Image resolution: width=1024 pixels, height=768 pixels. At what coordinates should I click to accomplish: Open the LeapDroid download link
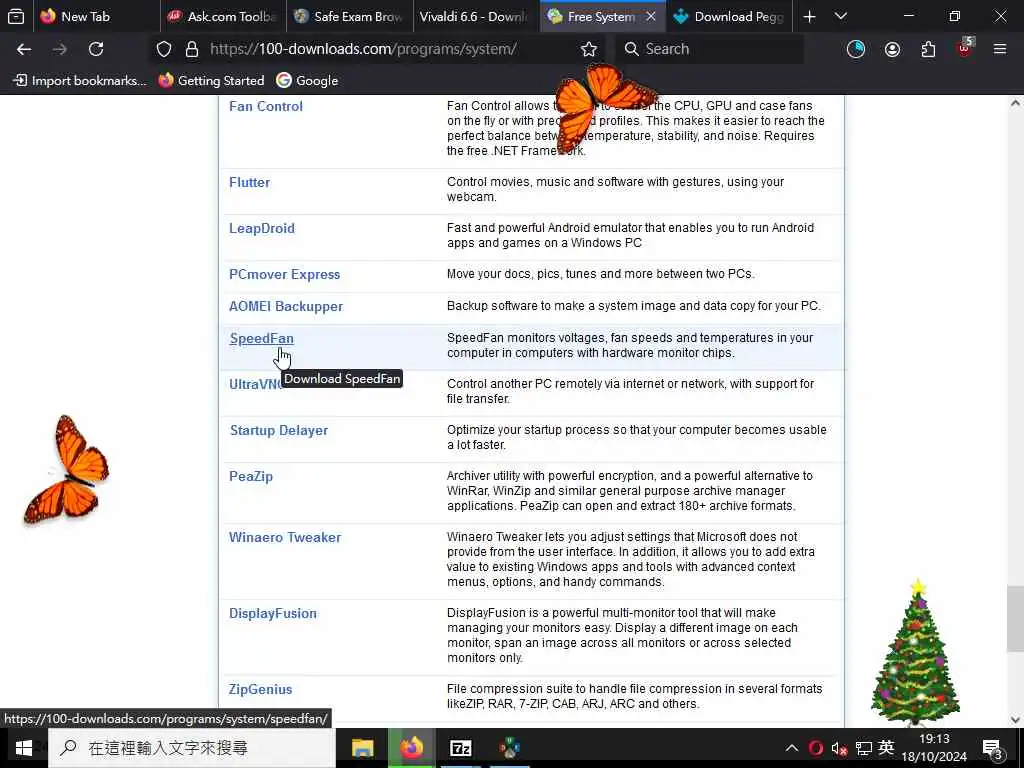pos(262,229)
